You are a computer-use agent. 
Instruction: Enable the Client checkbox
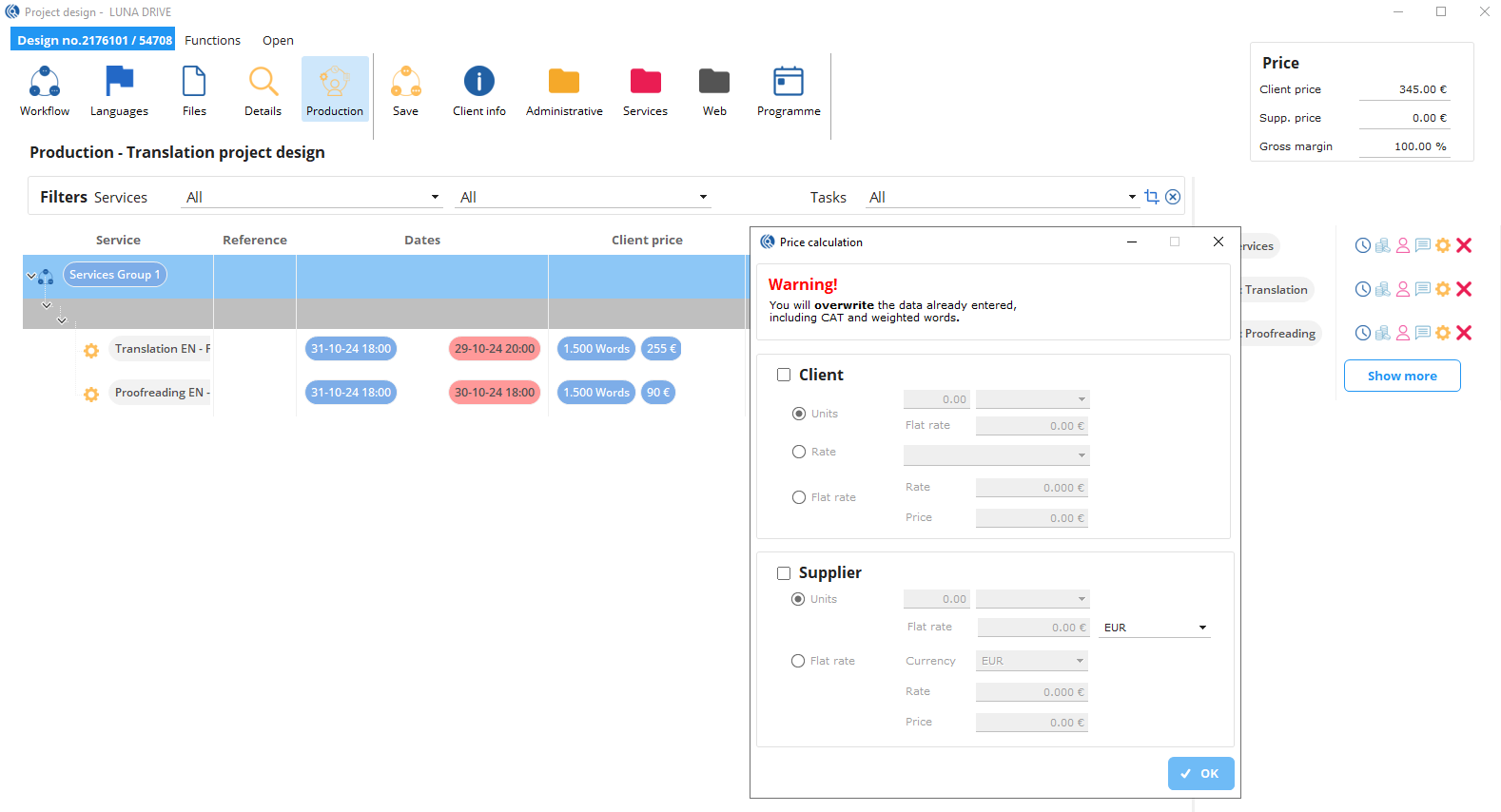(784, 375)
